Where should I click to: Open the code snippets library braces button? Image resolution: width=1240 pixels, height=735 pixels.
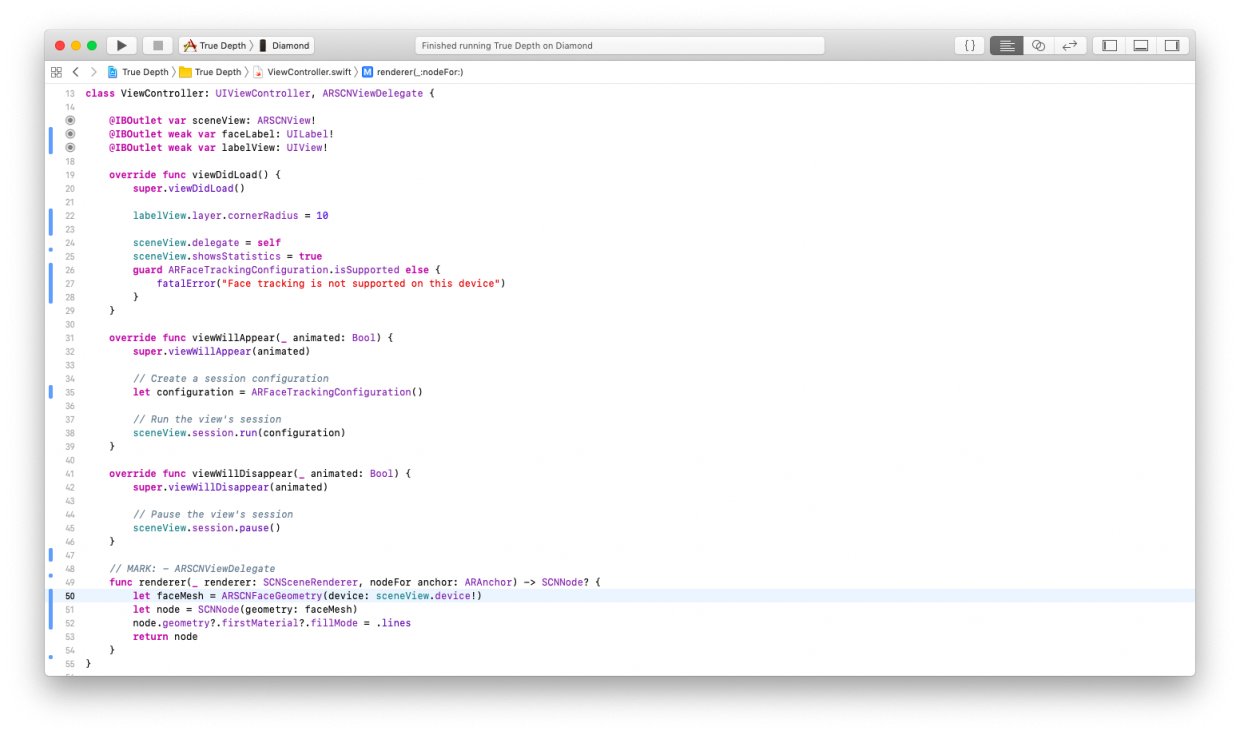pyautogui.click(x=969, y=46)
